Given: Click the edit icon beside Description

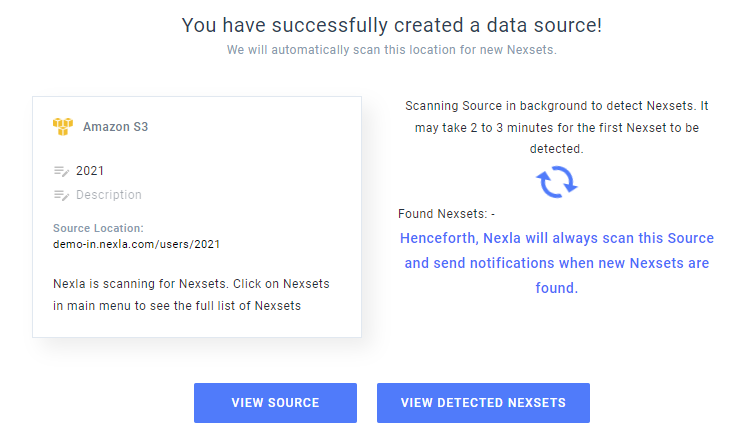Looking at the screenshot, I should tap(61, 195).
